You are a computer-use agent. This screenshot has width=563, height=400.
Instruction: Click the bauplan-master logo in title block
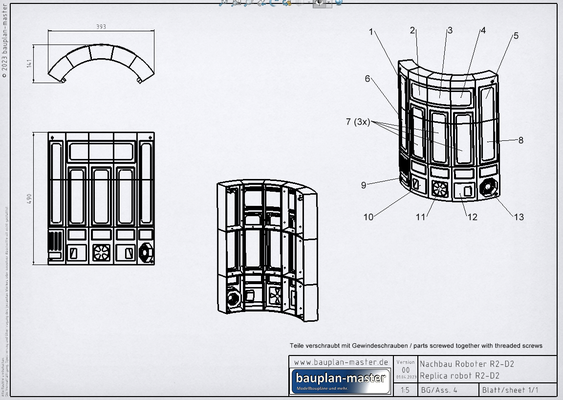341,381
